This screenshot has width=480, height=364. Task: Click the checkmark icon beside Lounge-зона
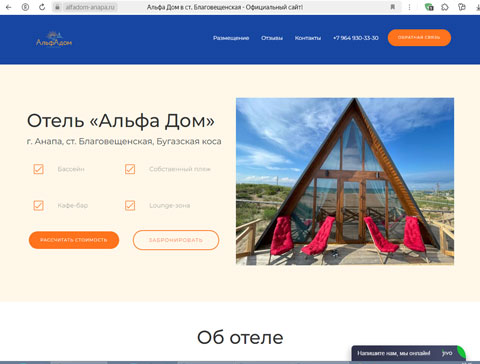[x=130, y=205]
